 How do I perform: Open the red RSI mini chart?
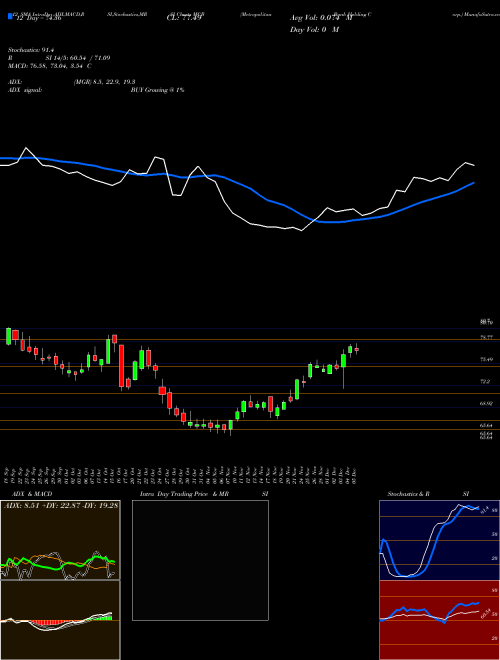click(x=439, y=620)
